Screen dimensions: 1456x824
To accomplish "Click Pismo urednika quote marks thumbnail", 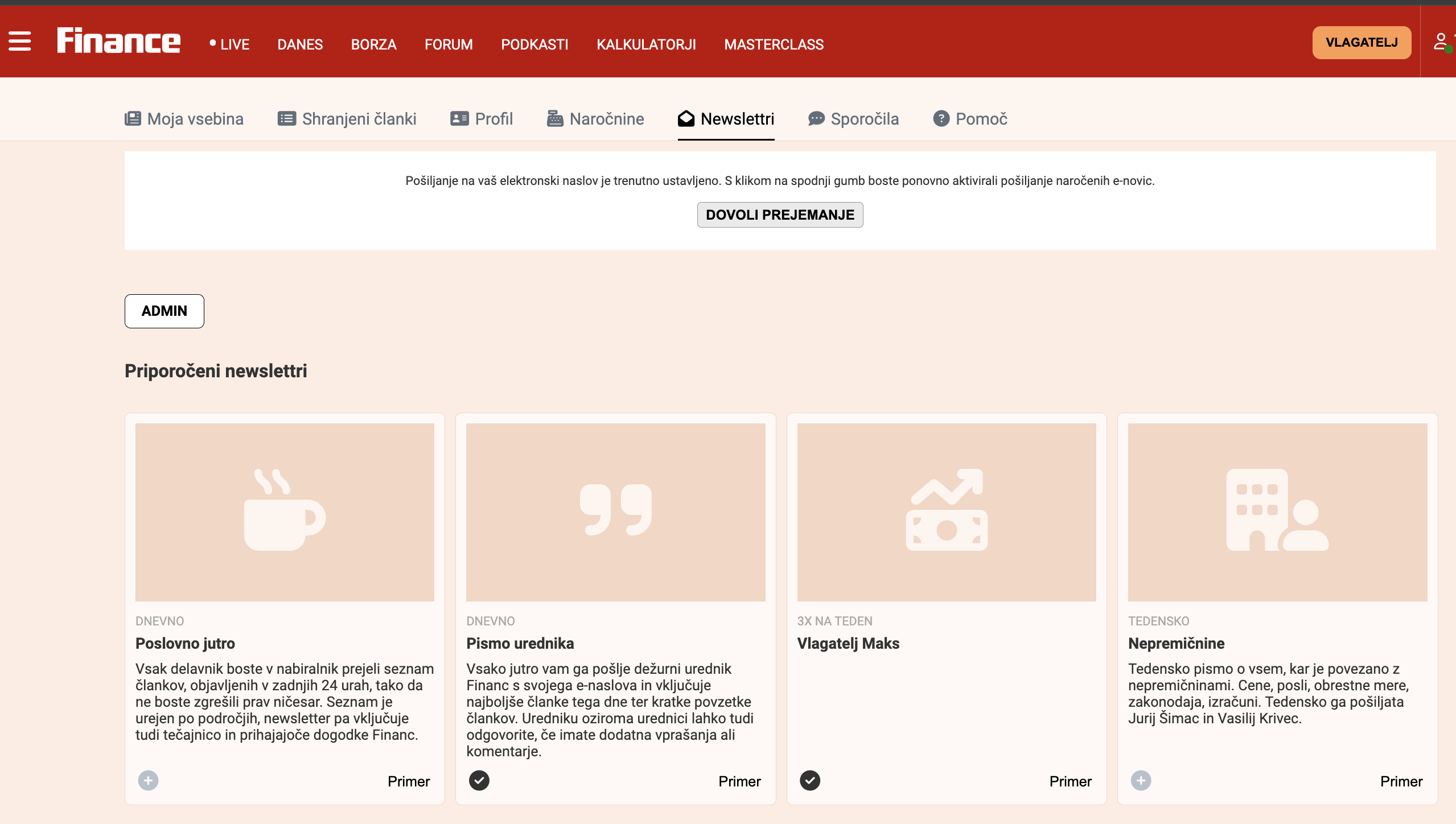I will [616, 512].
